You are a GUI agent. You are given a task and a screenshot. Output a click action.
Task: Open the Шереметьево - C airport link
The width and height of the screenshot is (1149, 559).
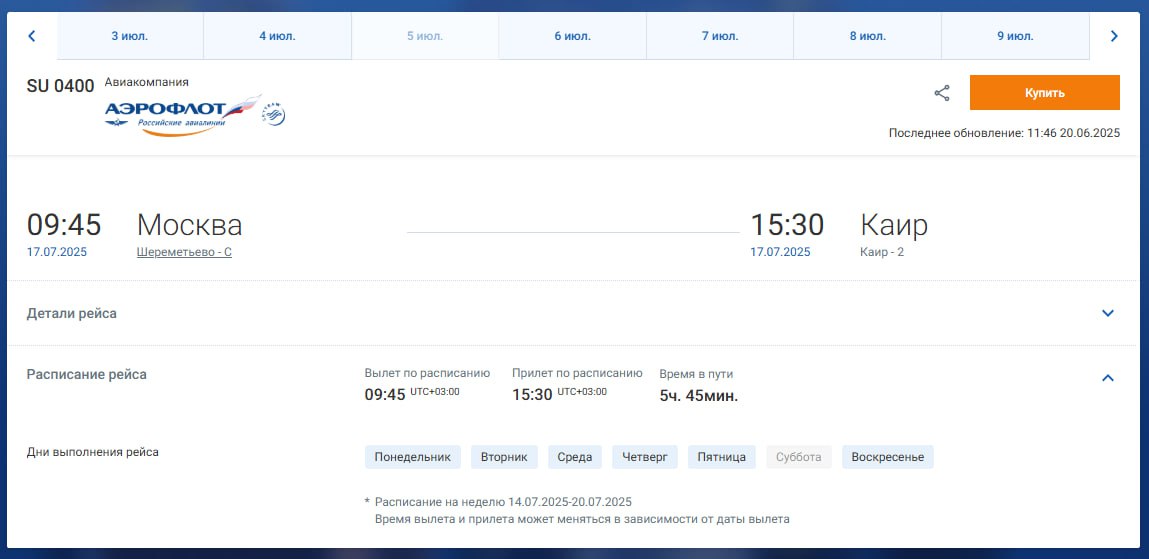pyautogui.click(x=184, y=252)
